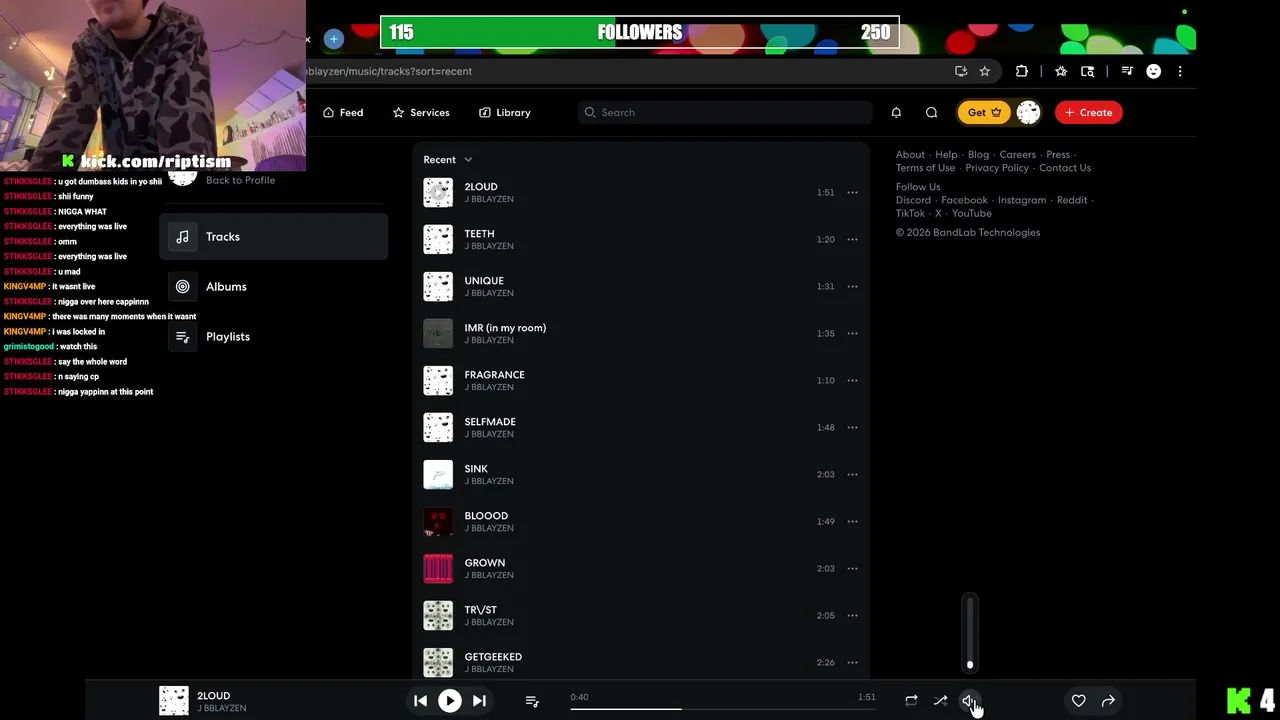Select Albums in the sidebar
The height and width of the screenshot is (720, 1280).
coord(273,287)
